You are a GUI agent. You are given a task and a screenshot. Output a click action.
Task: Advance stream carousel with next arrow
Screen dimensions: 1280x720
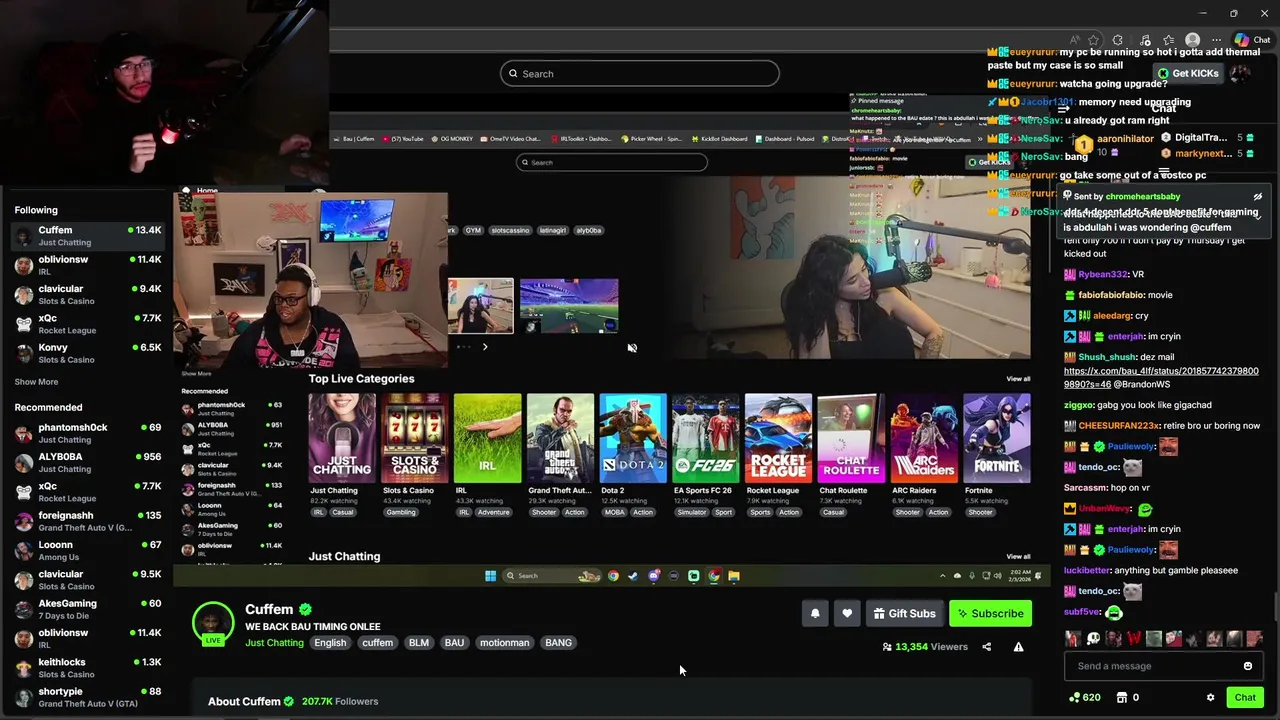(485, 347)
